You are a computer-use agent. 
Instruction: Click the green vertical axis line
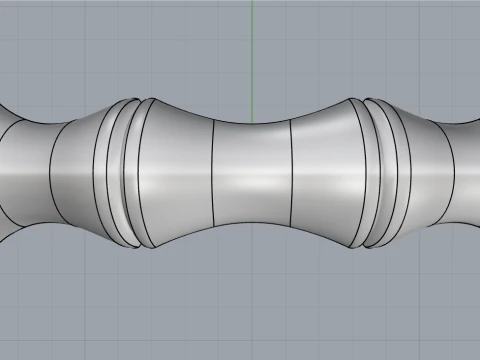(x=252, y=61)
